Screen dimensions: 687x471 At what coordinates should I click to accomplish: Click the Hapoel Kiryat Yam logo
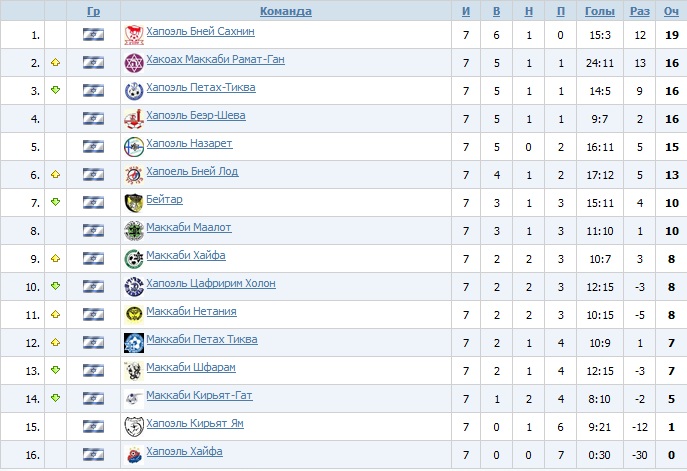pos(133,427)
